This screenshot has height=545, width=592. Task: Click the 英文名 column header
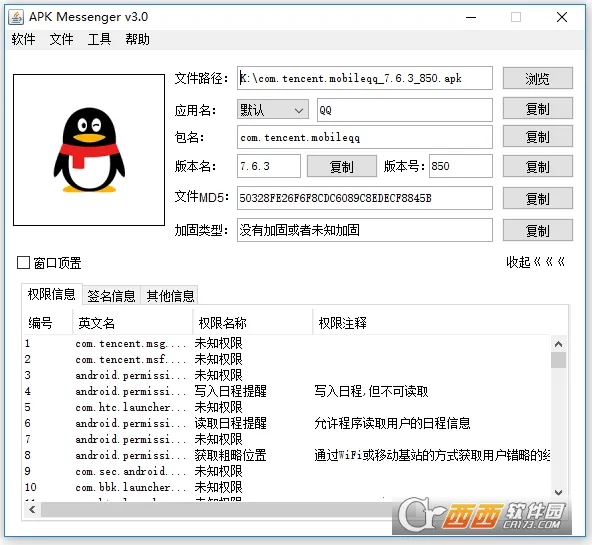(133, 323)
